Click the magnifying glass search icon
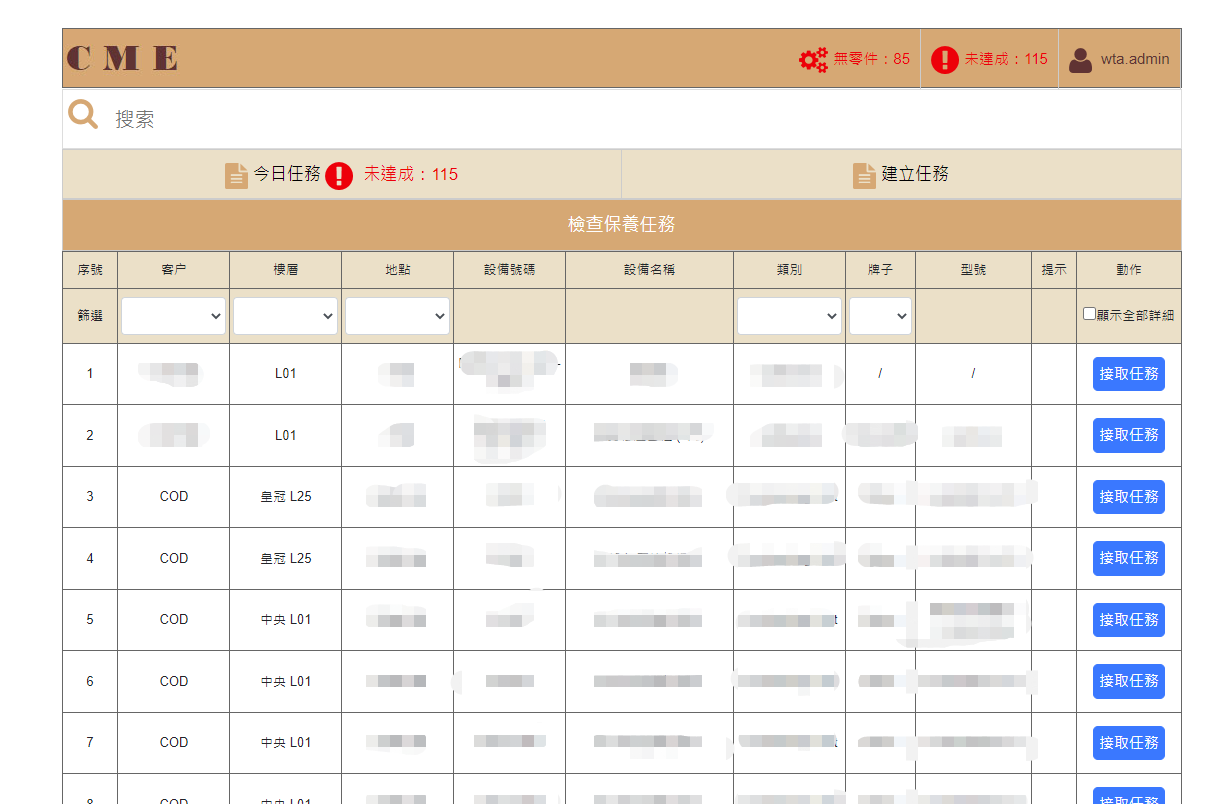The height and width of the screenshot is (804, 1229). point(83,115)
